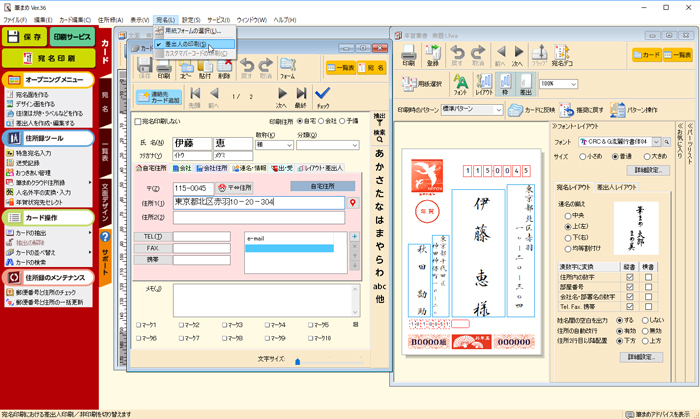The width and height of the screenshot is (700, 419).
Task: Open the フォント font tool
Action: tap(461, 84)
